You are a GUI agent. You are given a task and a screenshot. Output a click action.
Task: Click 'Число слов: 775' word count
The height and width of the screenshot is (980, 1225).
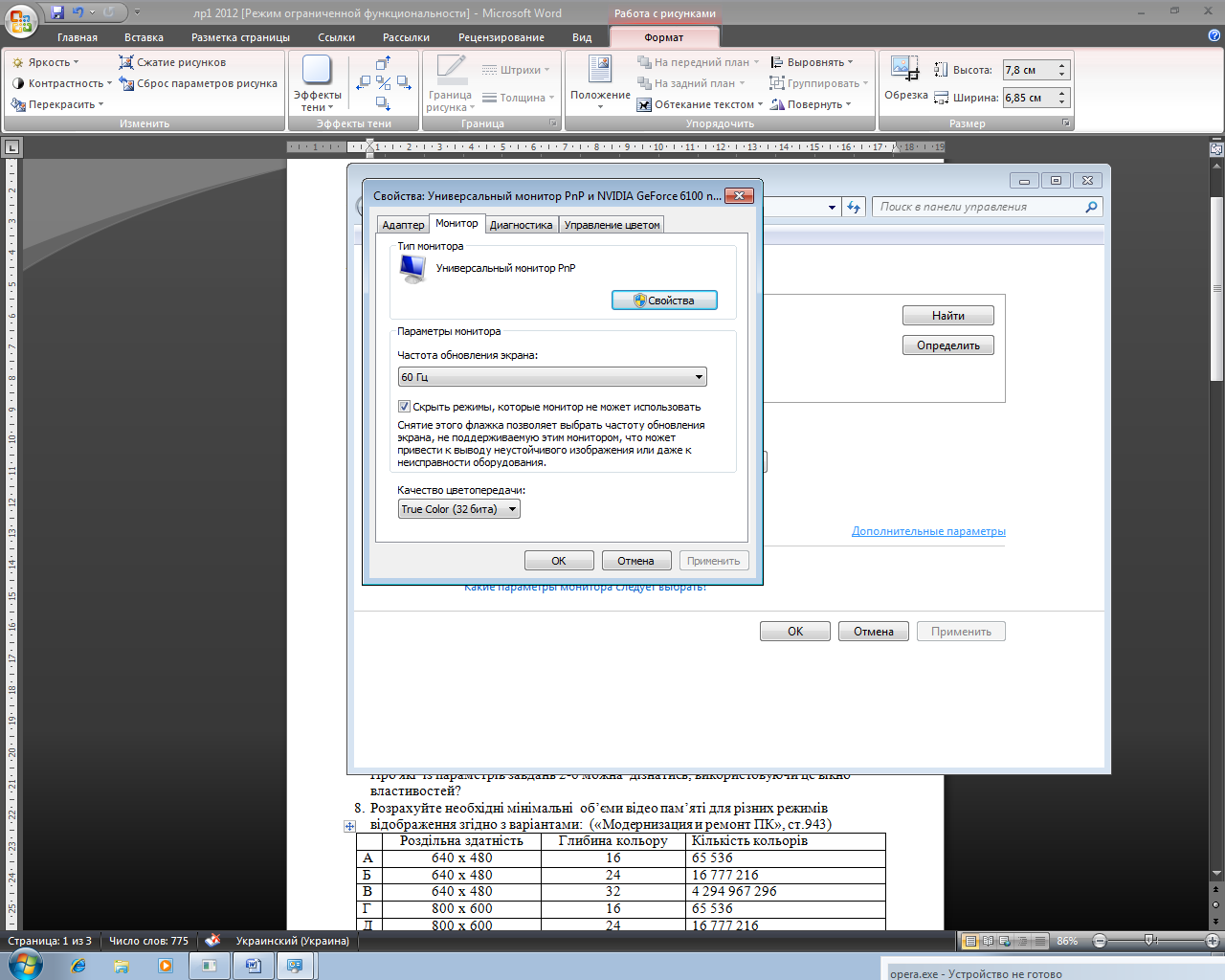148,941
